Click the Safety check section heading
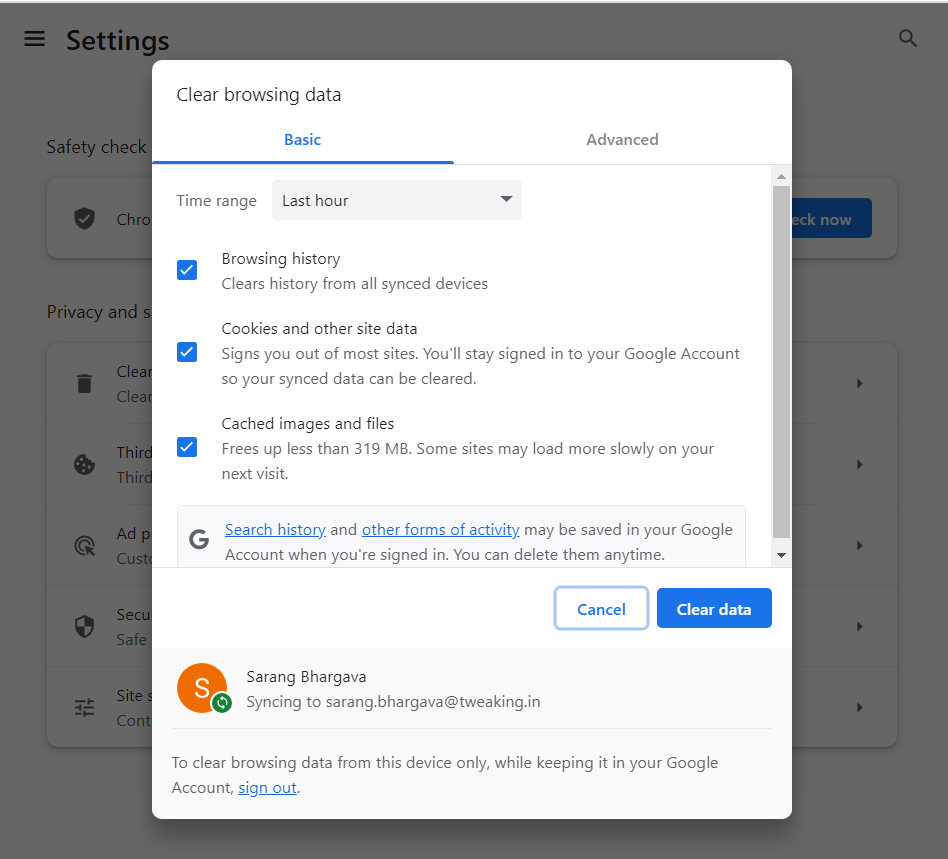Image resolution: width=948 pixels, height=859 pixels. [x=97, y=147]
